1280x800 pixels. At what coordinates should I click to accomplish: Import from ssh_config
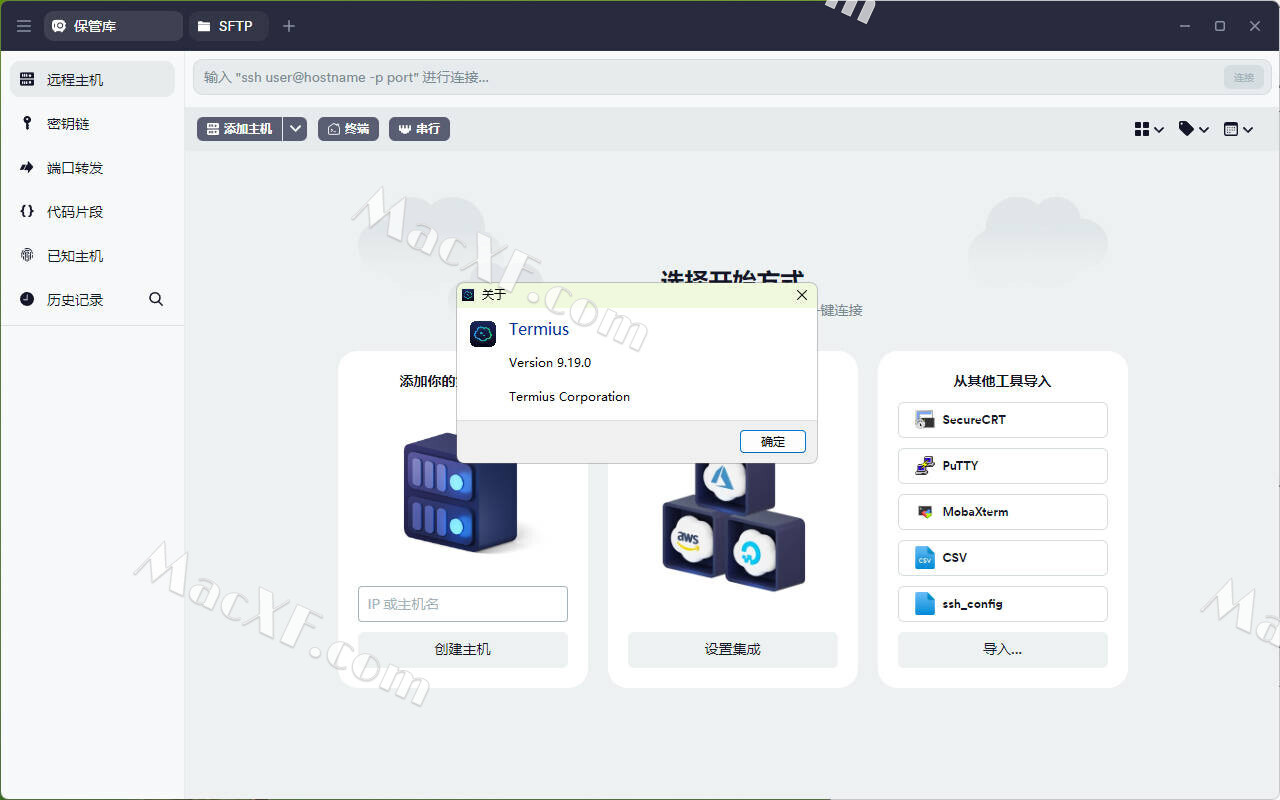point(1003,604)
